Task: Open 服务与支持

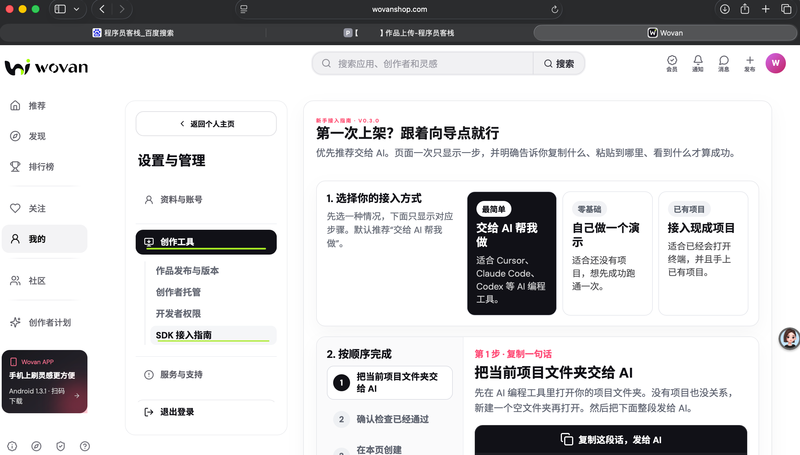Action: point(206,374)
